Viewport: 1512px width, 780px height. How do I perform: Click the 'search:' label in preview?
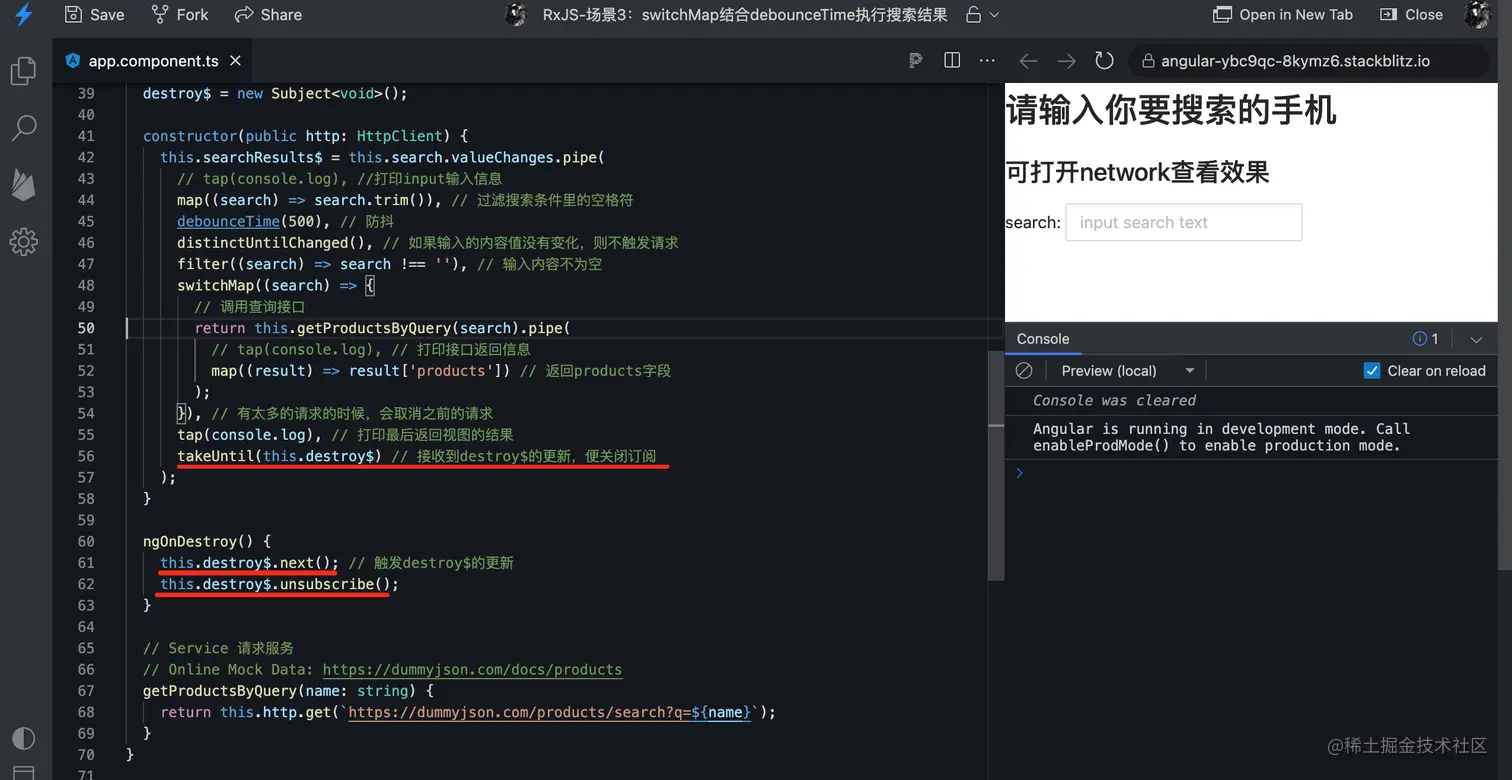click(1033, 222)
